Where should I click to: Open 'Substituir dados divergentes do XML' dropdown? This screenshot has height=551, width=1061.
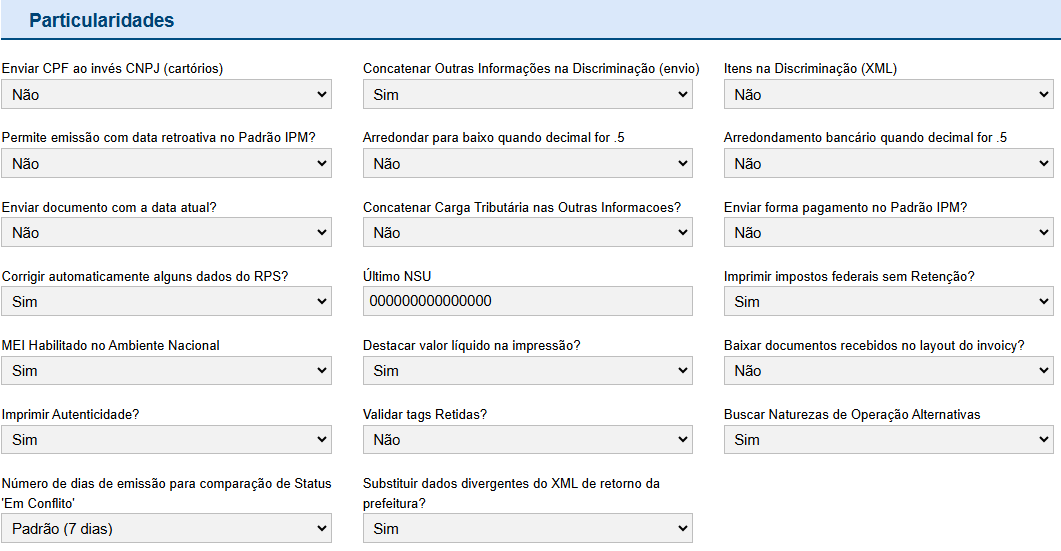click(x=527, y=529)
